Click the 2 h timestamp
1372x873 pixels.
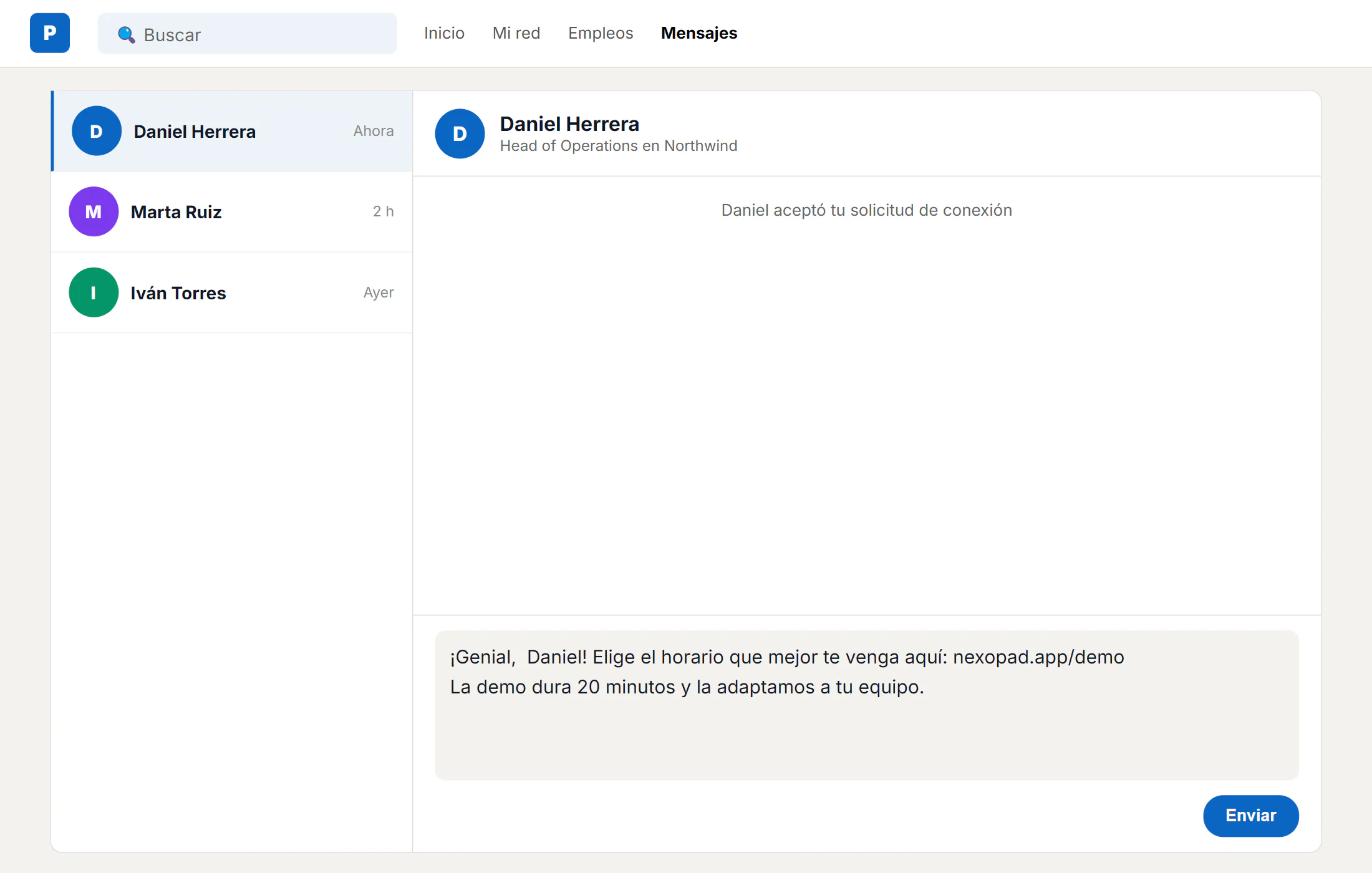tap(384, 211)
